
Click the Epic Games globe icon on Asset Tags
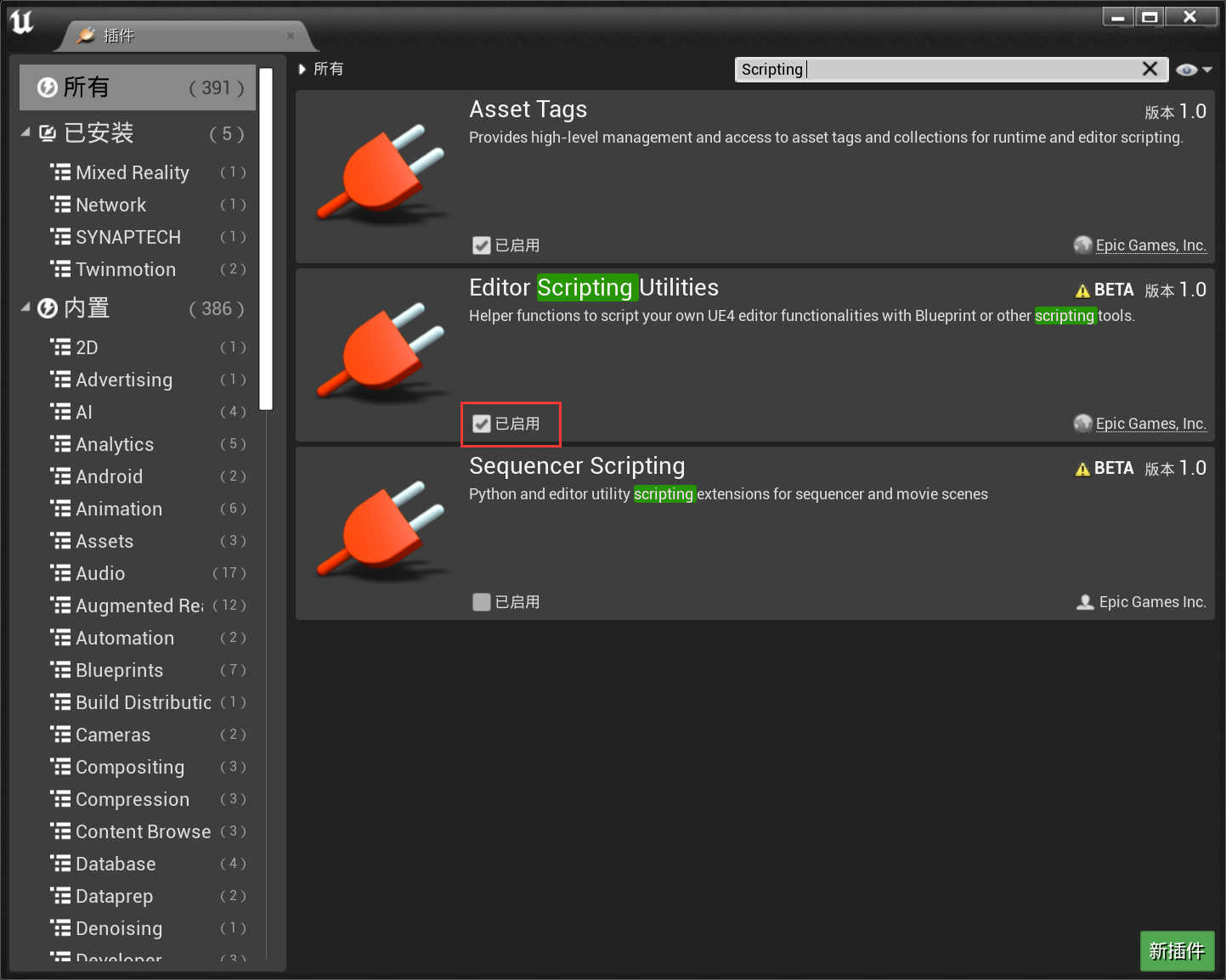tap(1082, 245)
